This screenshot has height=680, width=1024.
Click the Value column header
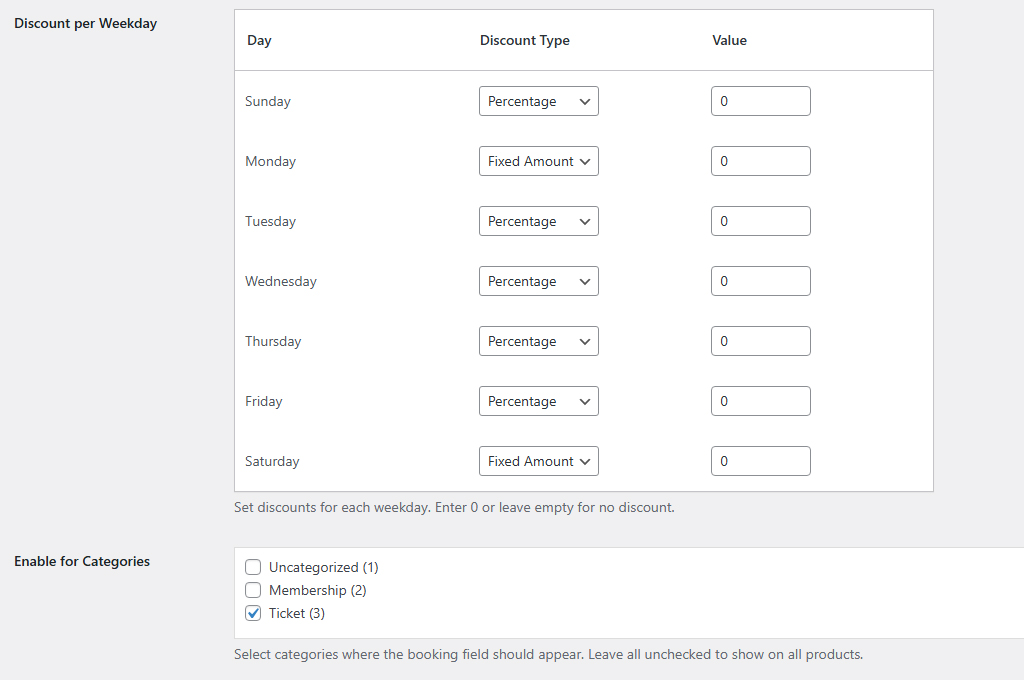pyautogui.click(x=729, y=40)
